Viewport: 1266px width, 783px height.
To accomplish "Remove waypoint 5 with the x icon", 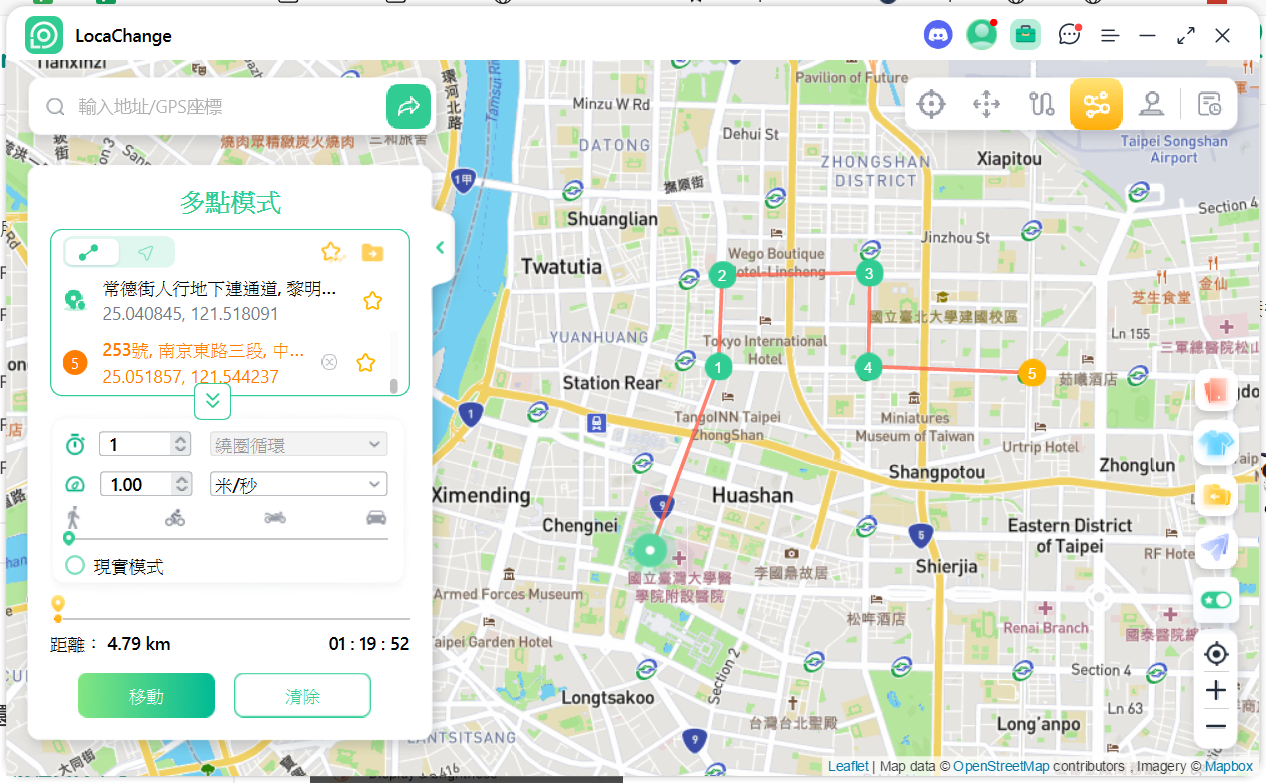I will [x=329, y=362].
